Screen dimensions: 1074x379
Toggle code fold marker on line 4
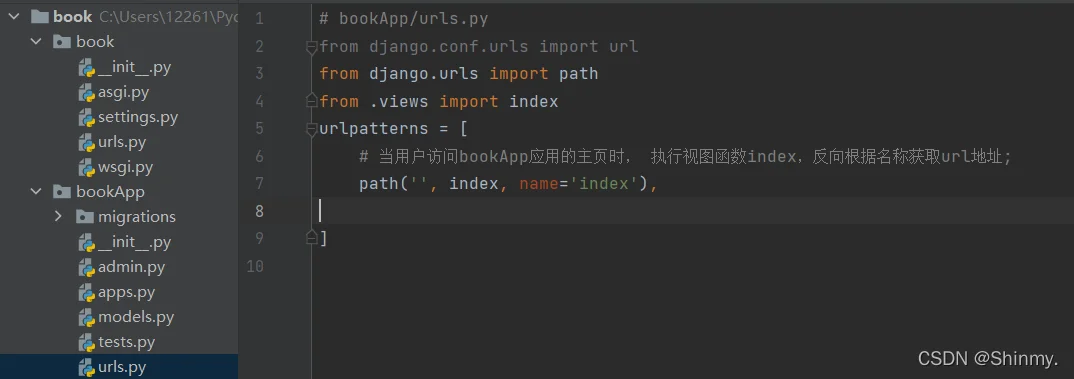(312, 101)
